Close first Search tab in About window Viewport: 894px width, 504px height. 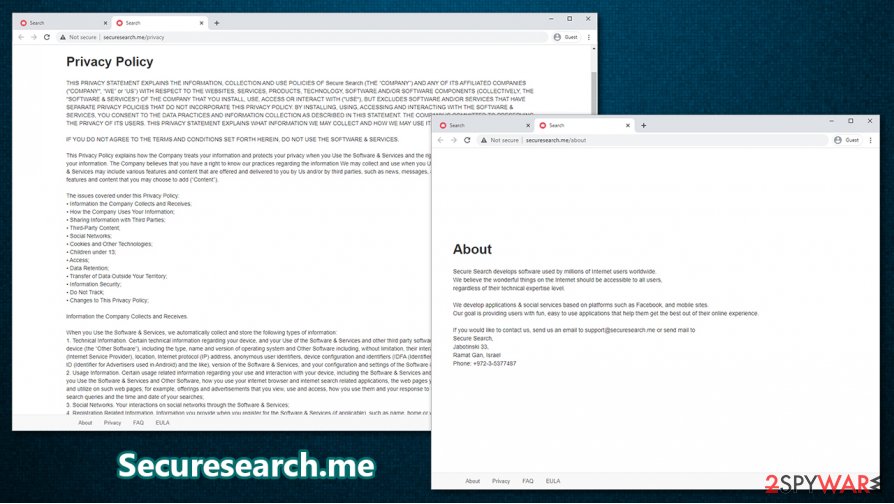pos(528,125)
